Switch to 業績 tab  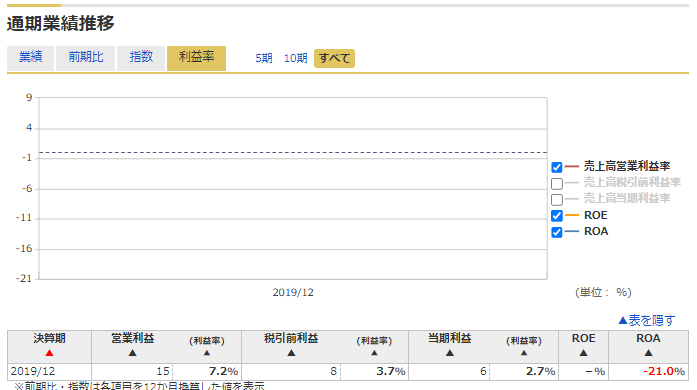pos(30,58)
